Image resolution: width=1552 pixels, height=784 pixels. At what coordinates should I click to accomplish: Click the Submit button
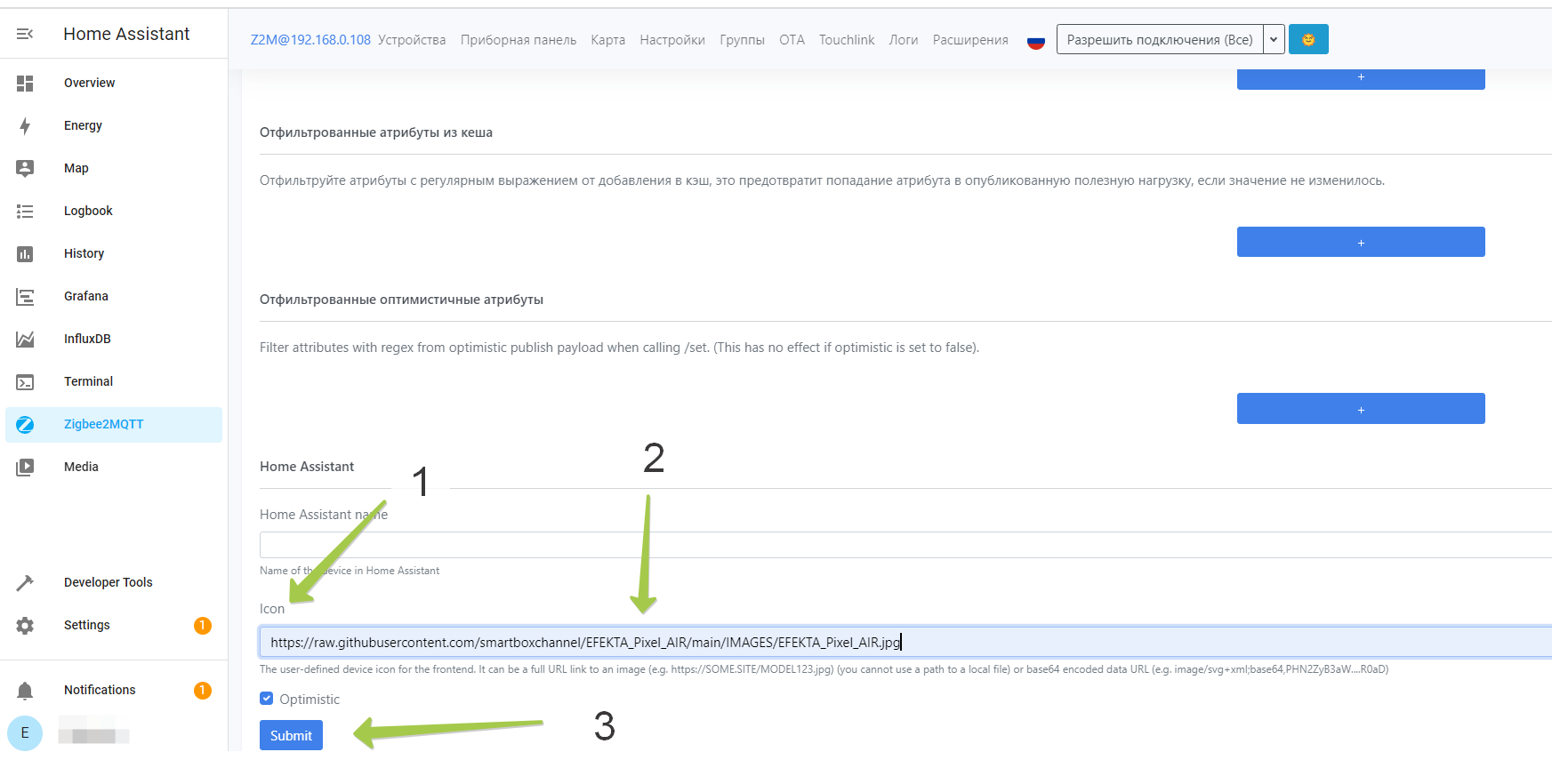291,735
